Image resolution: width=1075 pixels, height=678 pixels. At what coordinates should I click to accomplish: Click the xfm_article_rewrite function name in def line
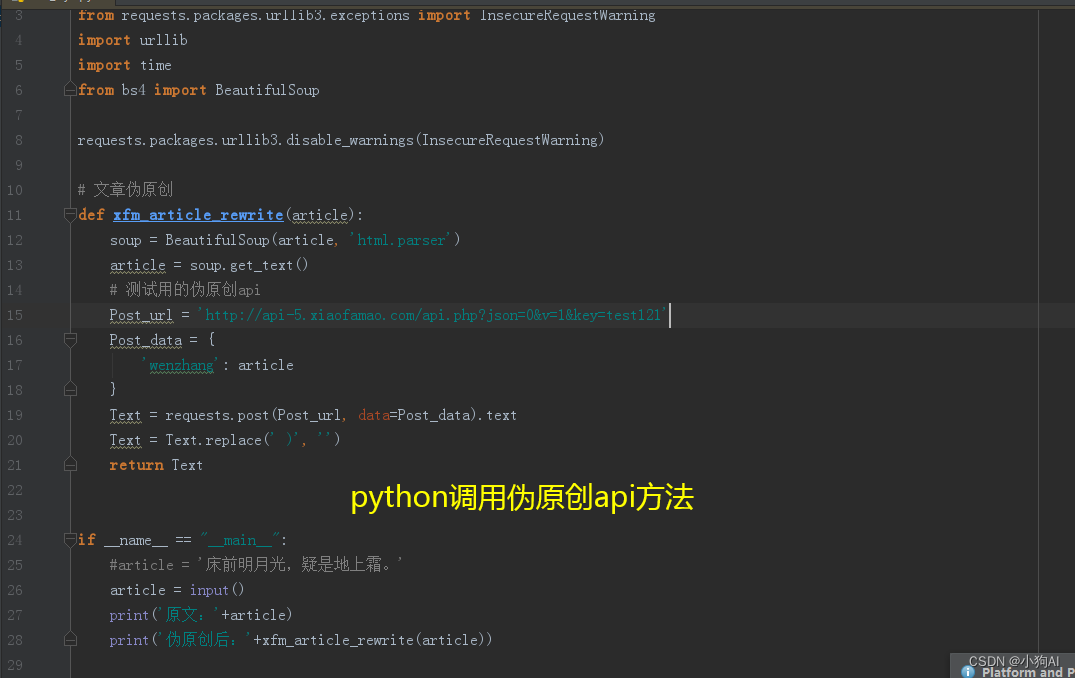pos(198,215)
